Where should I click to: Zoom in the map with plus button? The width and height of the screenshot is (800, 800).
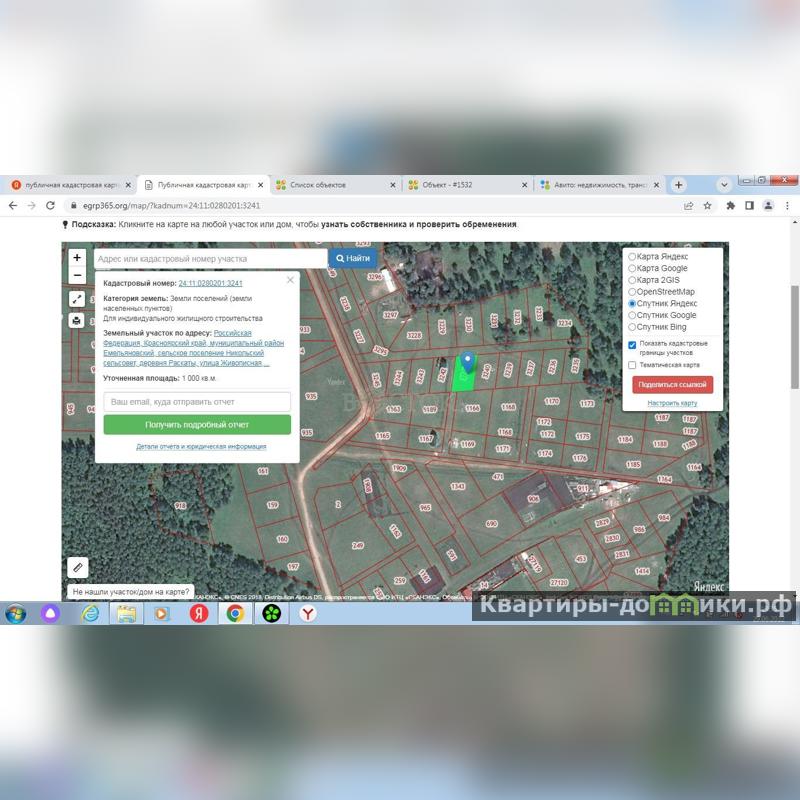click(x=77, y=257)
